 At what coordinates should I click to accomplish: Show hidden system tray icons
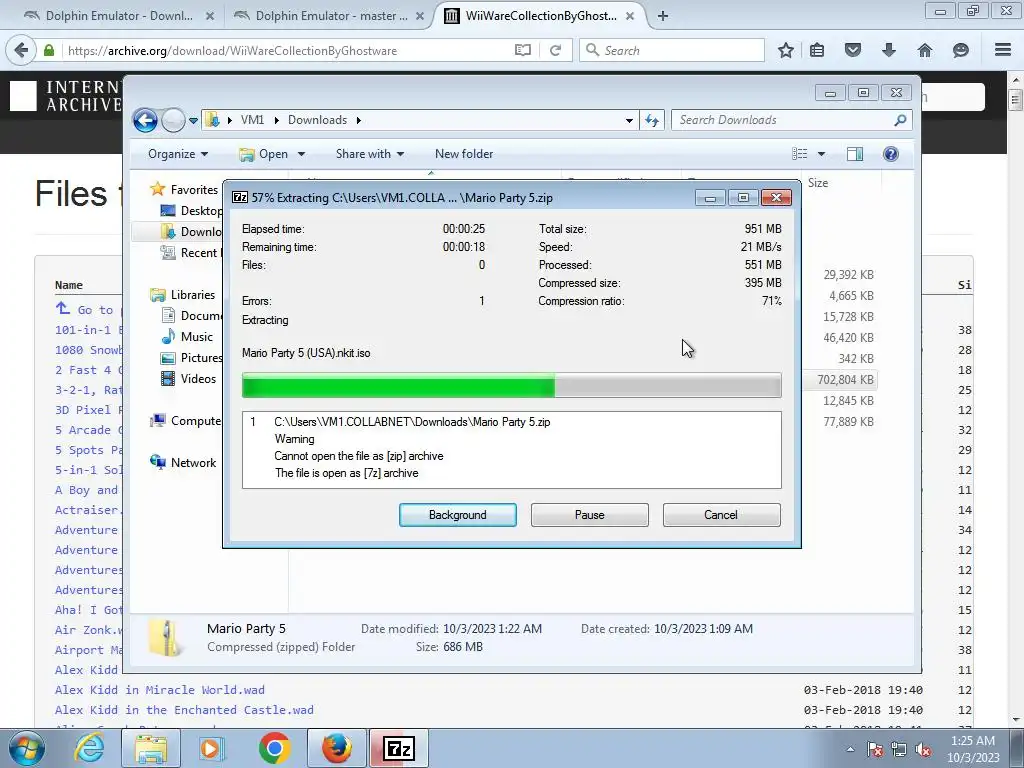[850, 749]
